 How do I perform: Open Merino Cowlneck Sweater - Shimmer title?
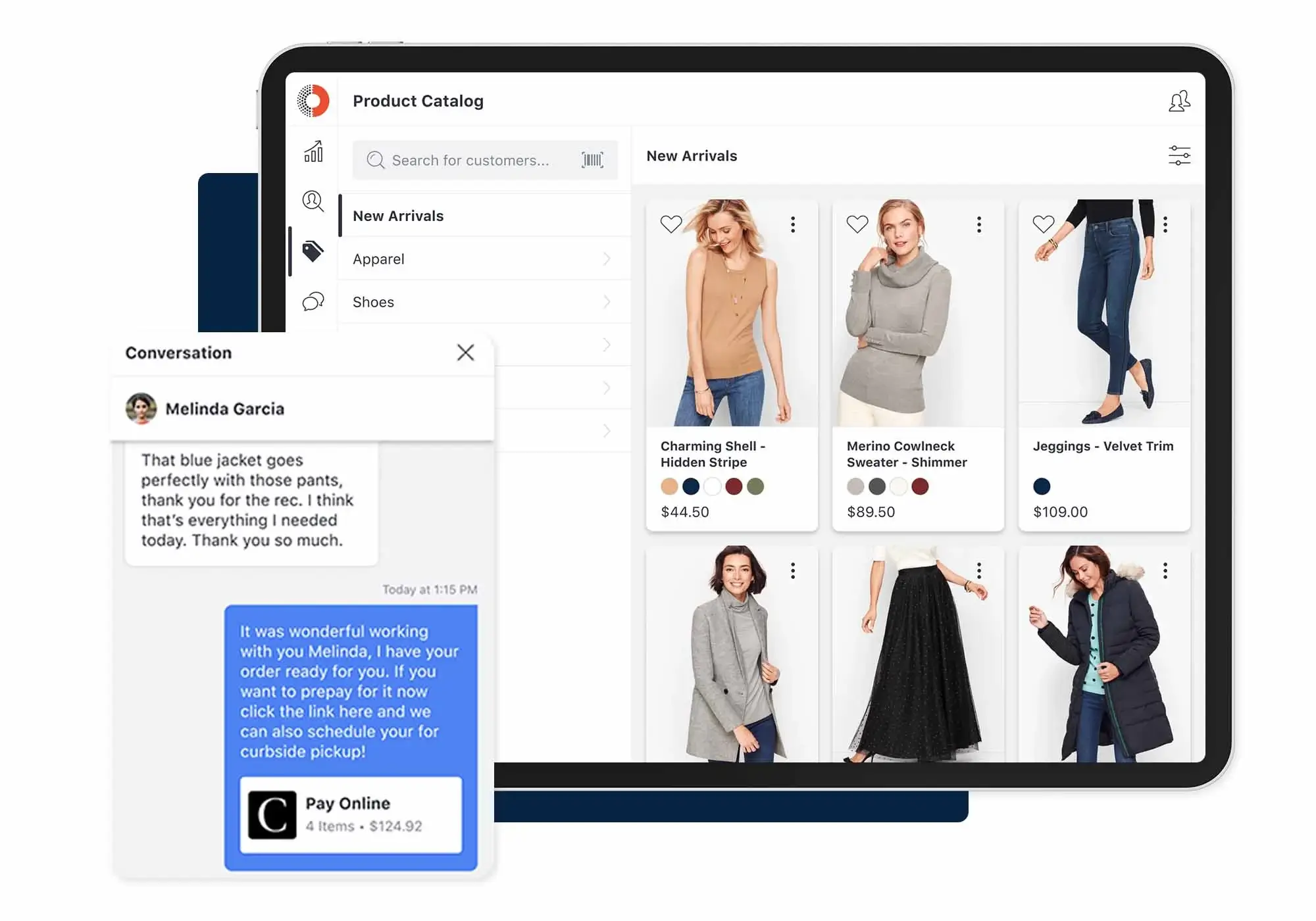pyautogui.click(x=907, y=454)
